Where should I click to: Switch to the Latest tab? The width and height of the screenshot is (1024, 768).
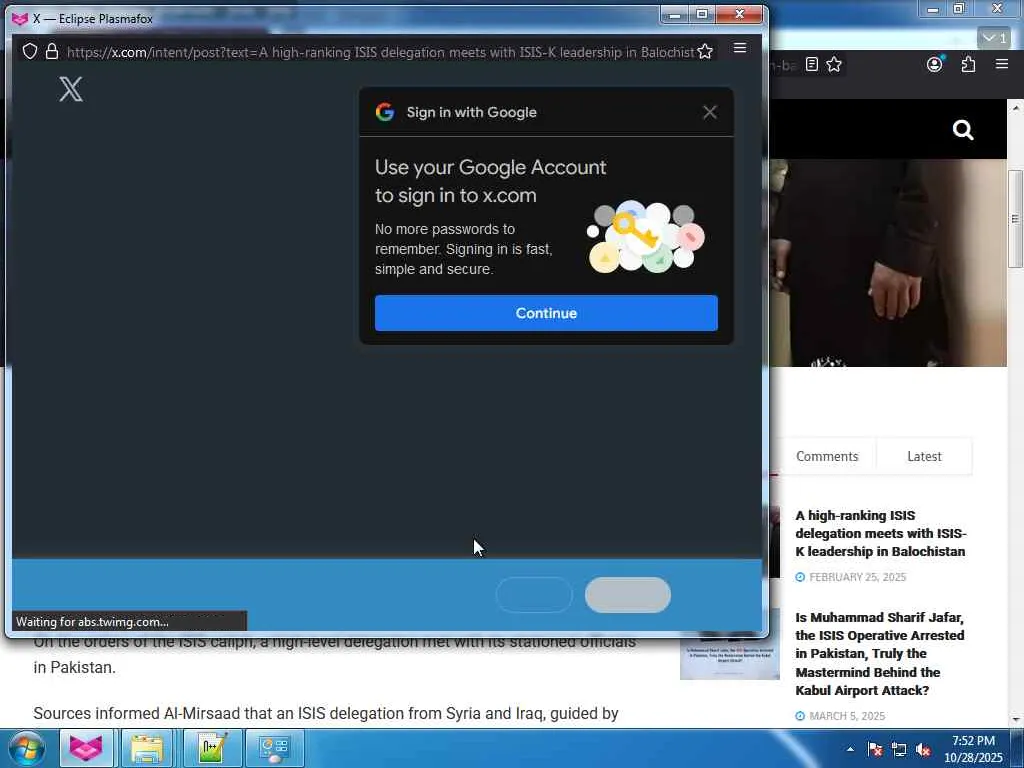pyautogui.click(x=924, y=456)
